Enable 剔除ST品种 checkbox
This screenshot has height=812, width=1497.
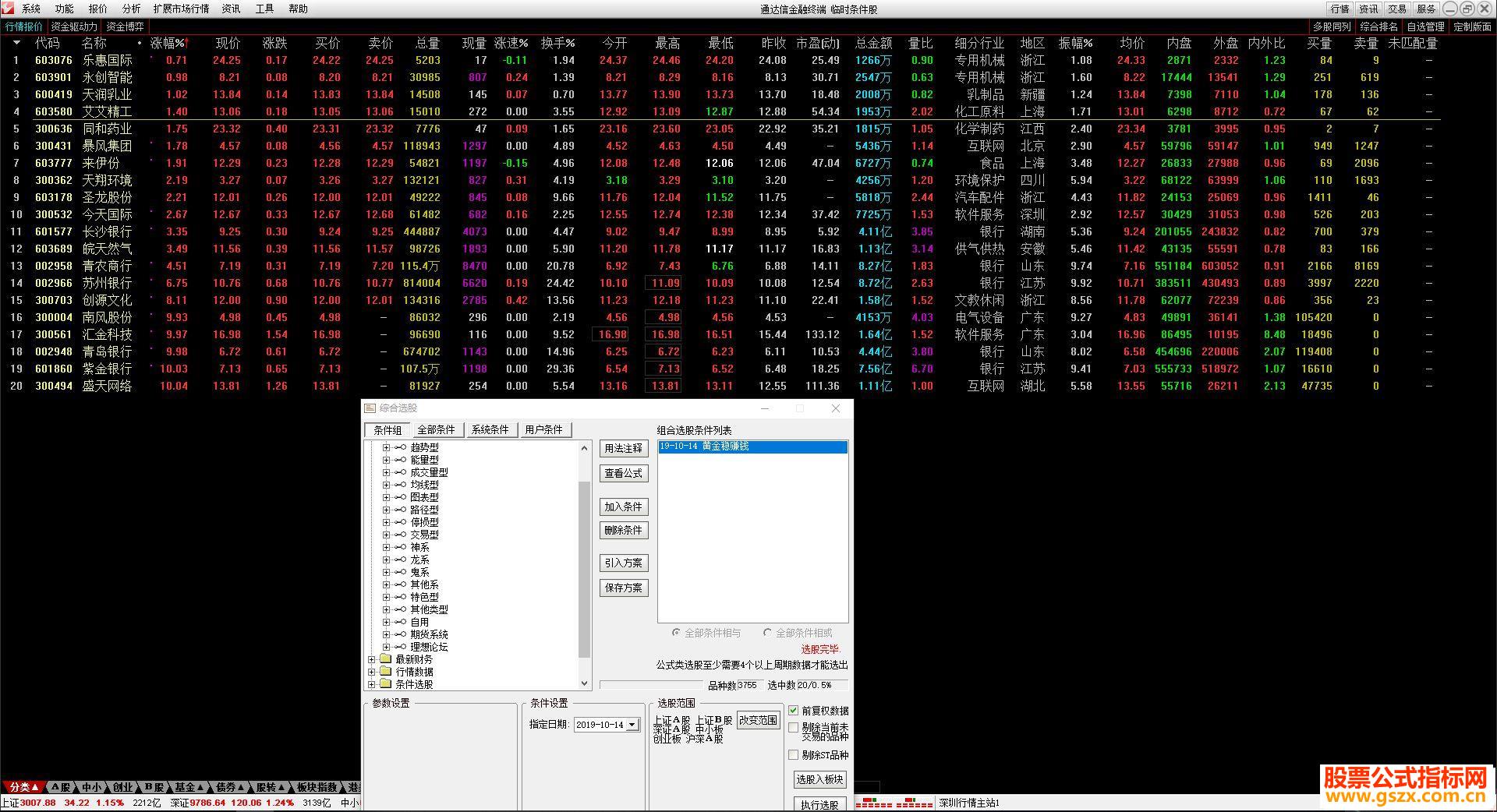tap(794, 754)
